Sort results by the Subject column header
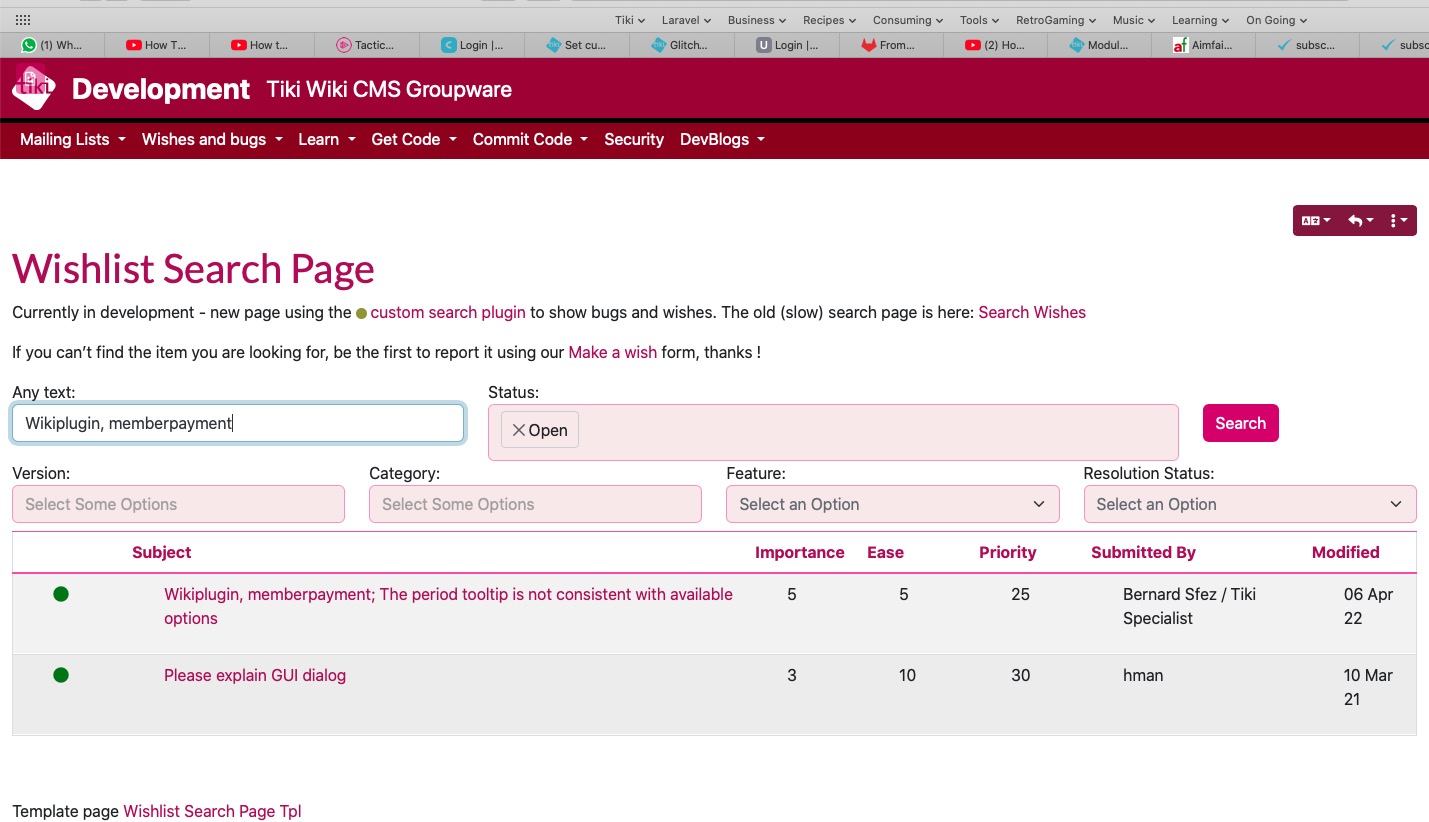This screenshot has height=822, width=1429. pos(161,552)
